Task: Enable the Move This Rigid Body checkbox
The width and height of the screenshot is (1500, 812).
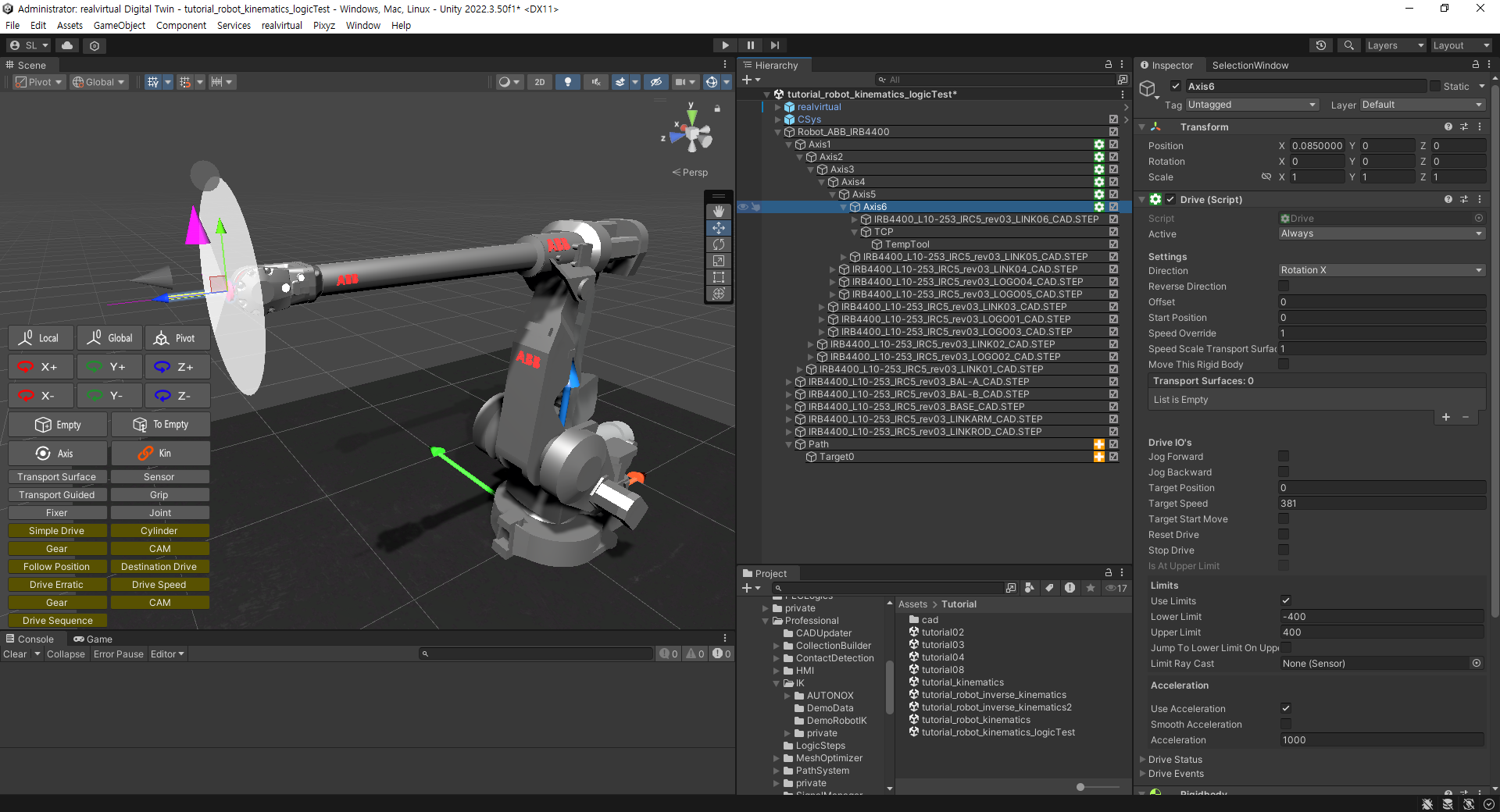Action: point(1284,365)
